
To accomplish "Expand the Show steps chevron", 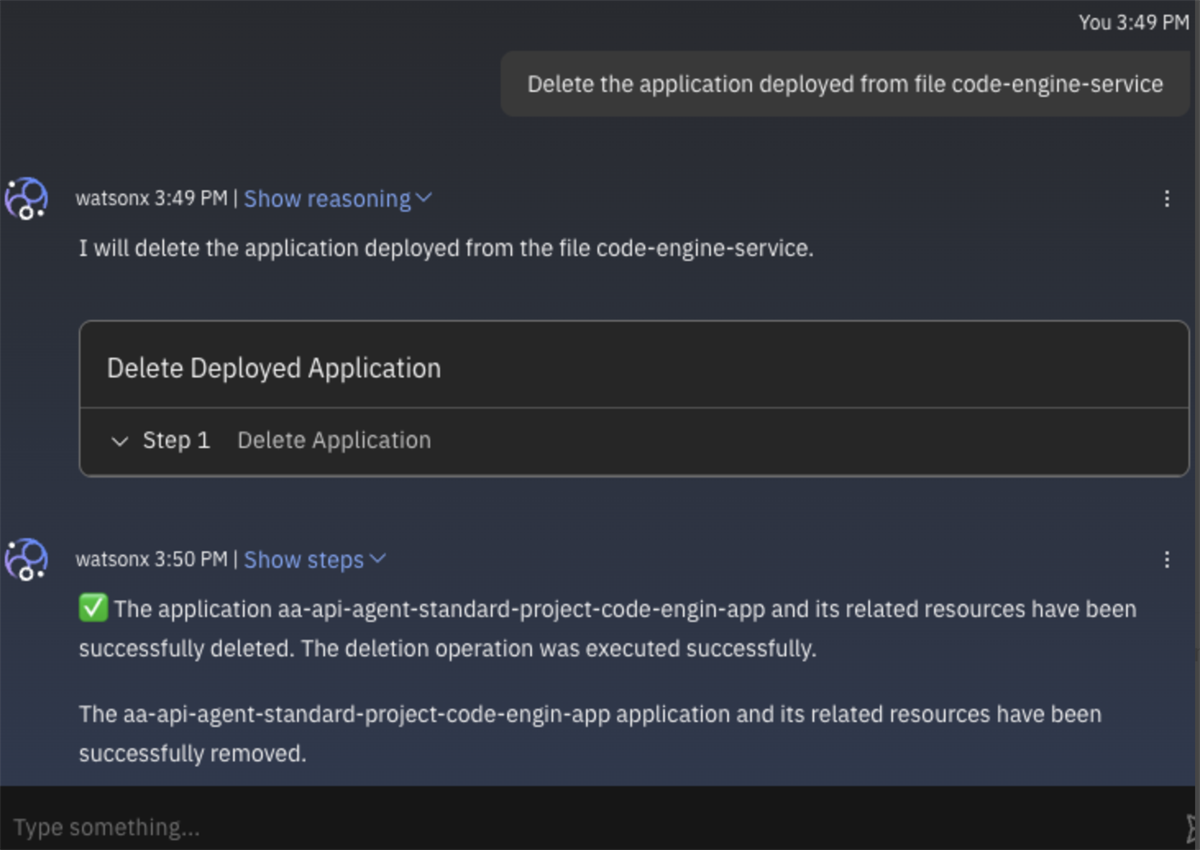I will click(x=378, y=560).
